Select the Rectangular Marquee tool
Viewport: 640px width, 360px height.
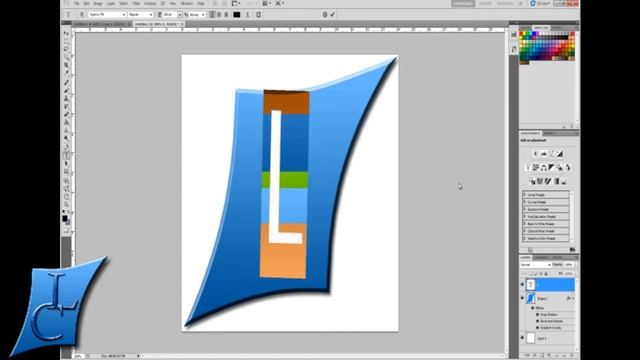(x=67, y=41)
